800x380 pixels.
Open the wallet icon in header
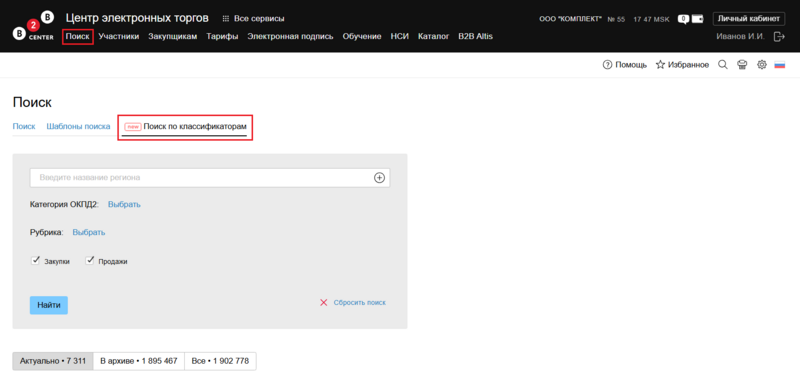coord(697,19)
